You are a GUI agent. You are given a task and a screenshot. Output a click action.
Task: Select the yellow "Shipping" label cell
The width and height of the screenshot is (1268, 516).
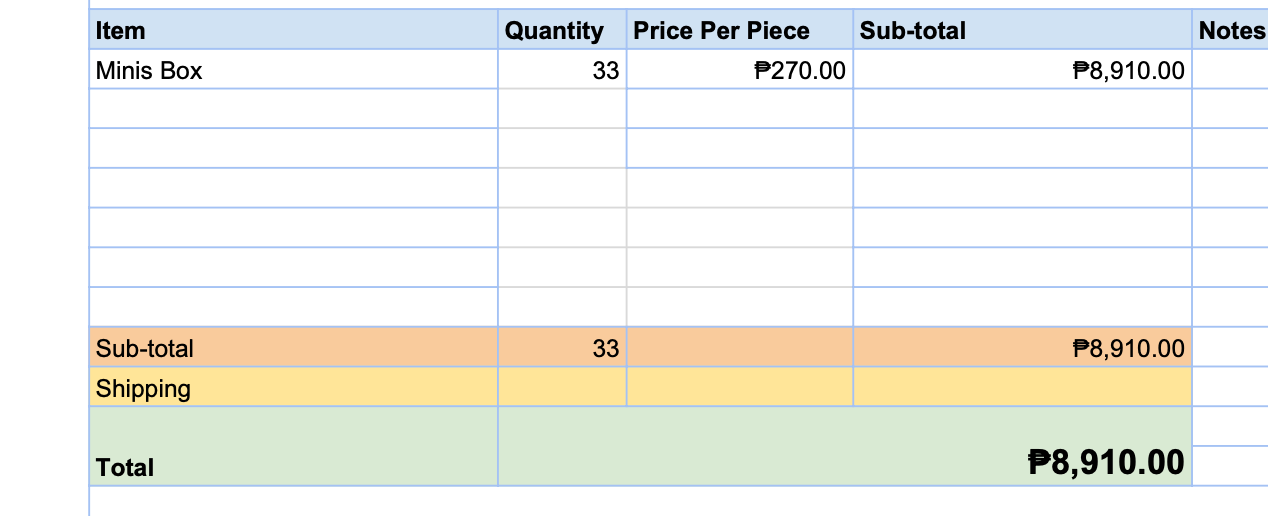point(293,388)
